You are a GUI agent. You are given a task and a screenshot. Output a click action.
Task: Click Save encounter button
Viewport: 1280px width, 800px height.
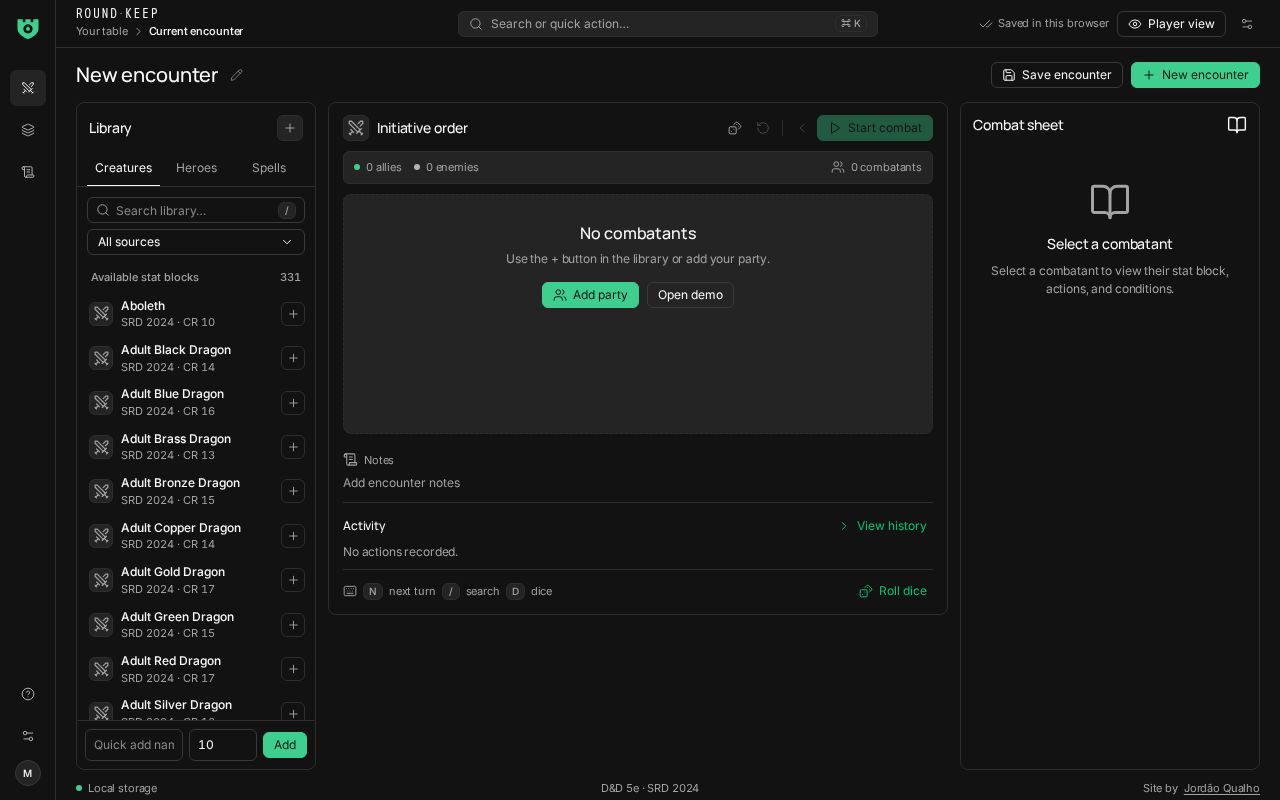pos(1057,75)
